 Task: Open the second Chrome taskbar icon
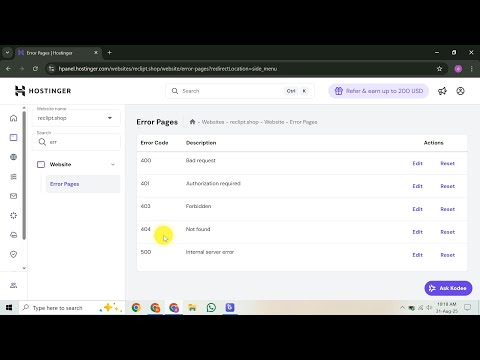click(155, 307)
